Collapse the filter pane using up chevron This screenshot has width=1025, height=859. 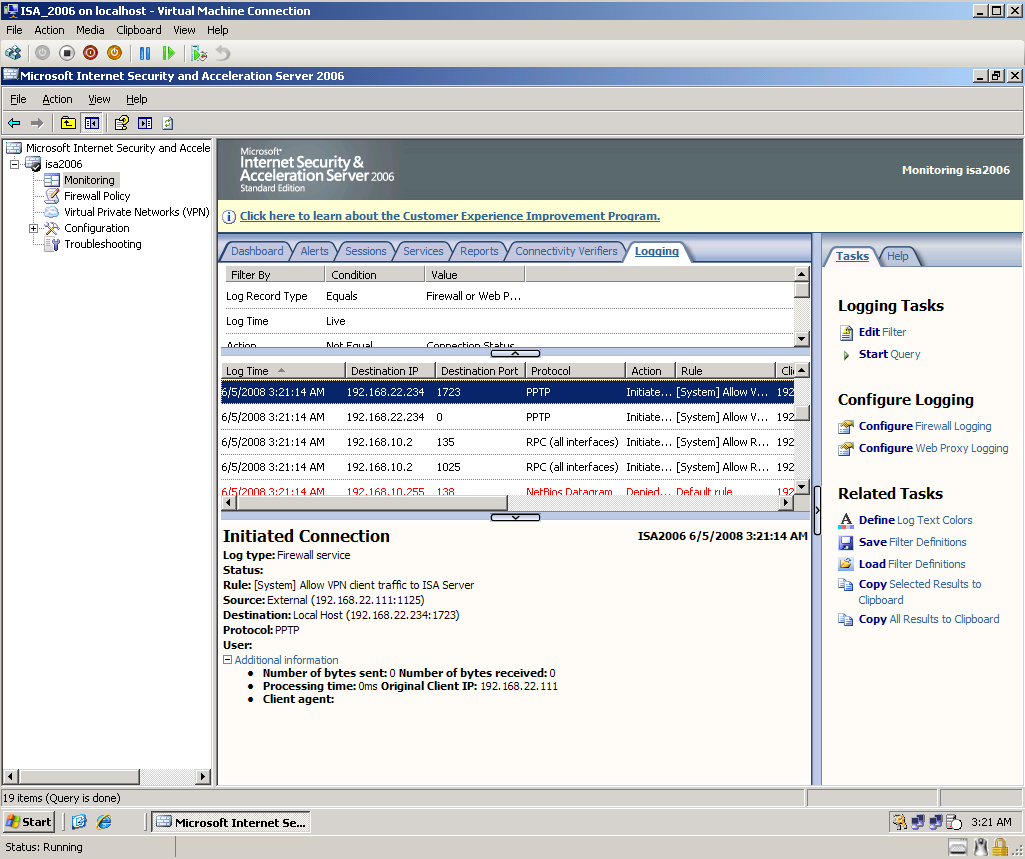(x=515, y=353)
